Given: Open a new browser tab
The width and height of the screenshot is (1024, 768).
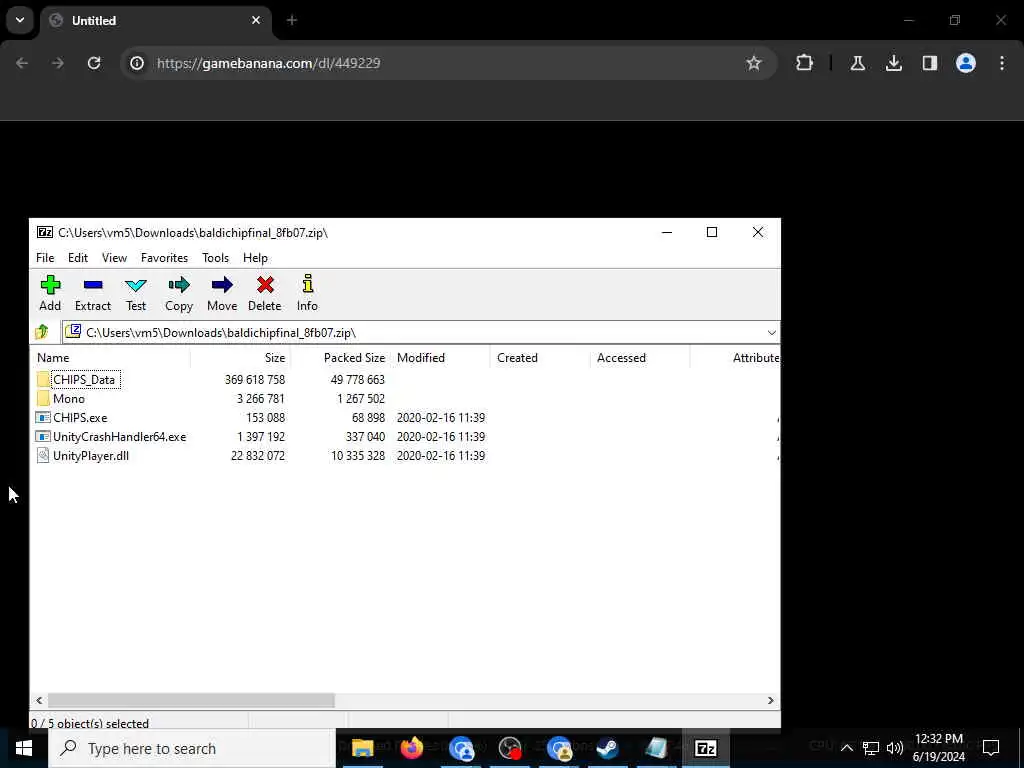Looking at the screenshot, I should pyautogui.click(x=292, y=20).
